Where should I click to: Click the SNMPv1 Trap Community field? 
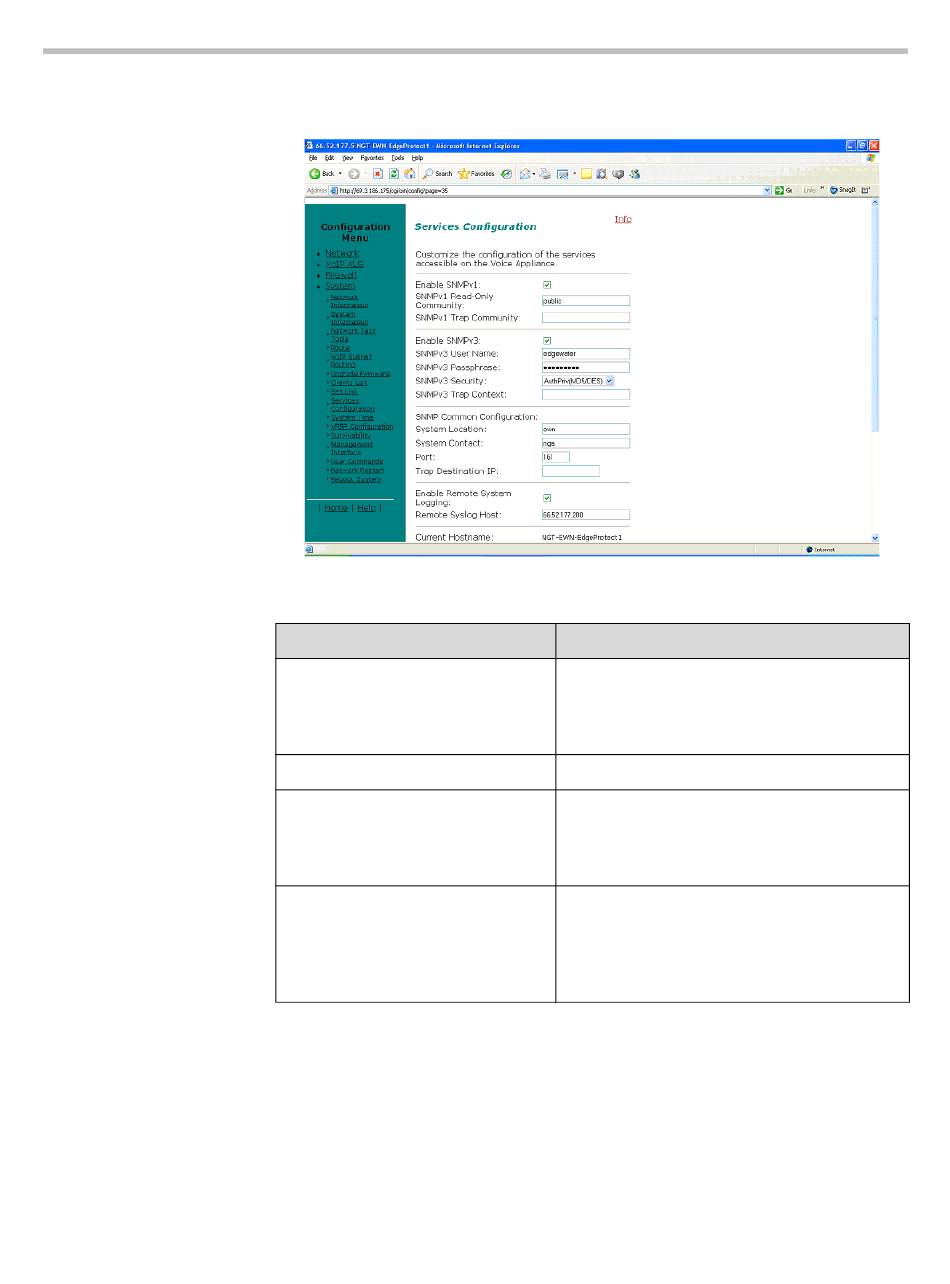[586, 318]
